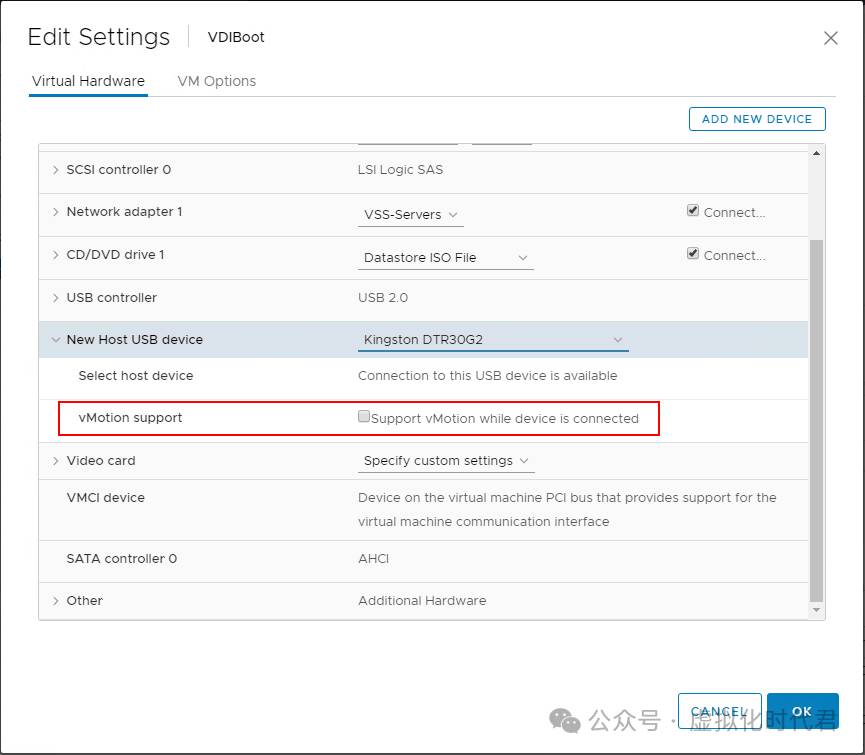
Task: Collapse the New Host USB device row
Action: [x=56, y=340]
